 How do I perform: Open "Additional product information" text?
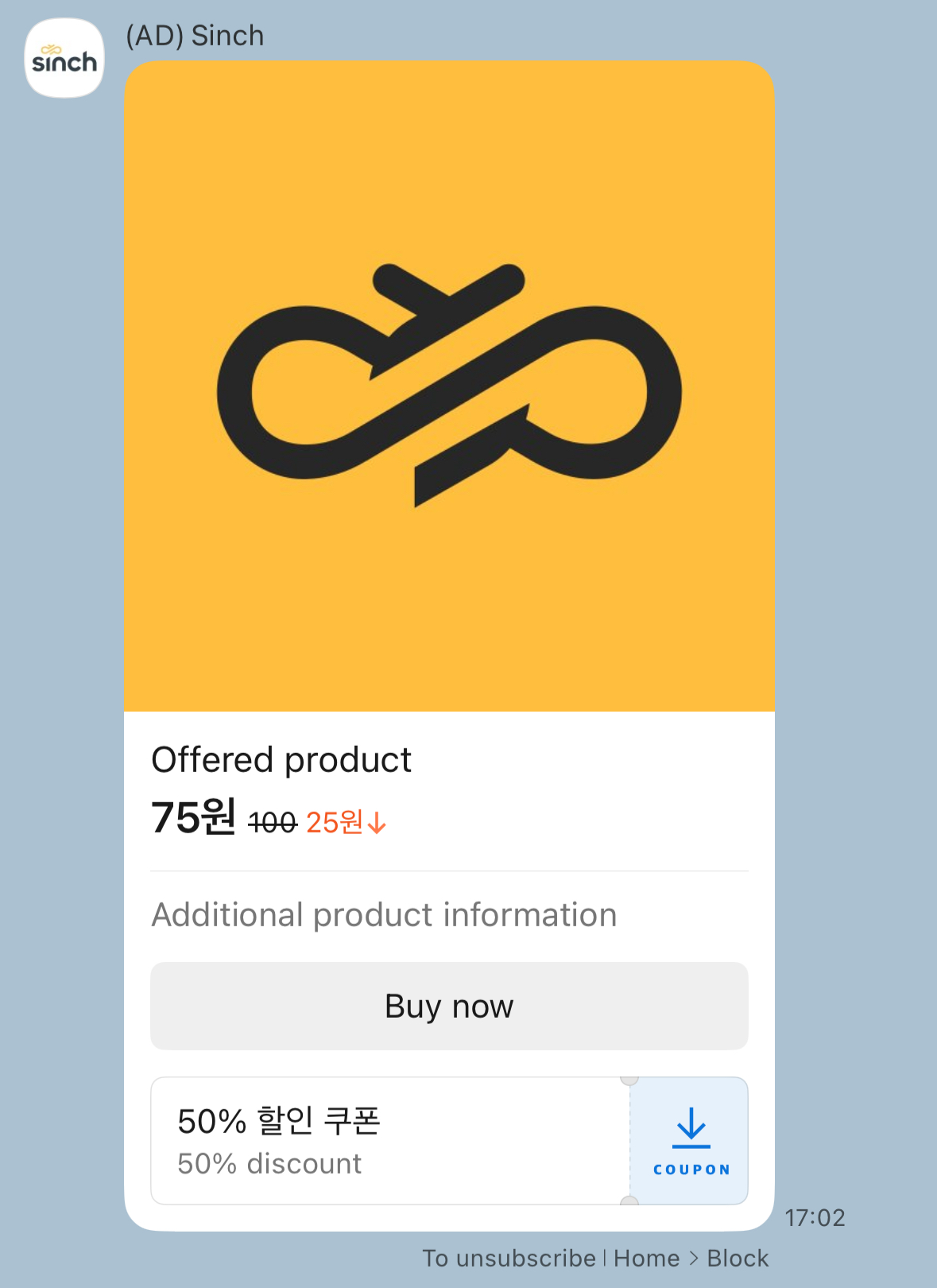click(x=384, y=915)
